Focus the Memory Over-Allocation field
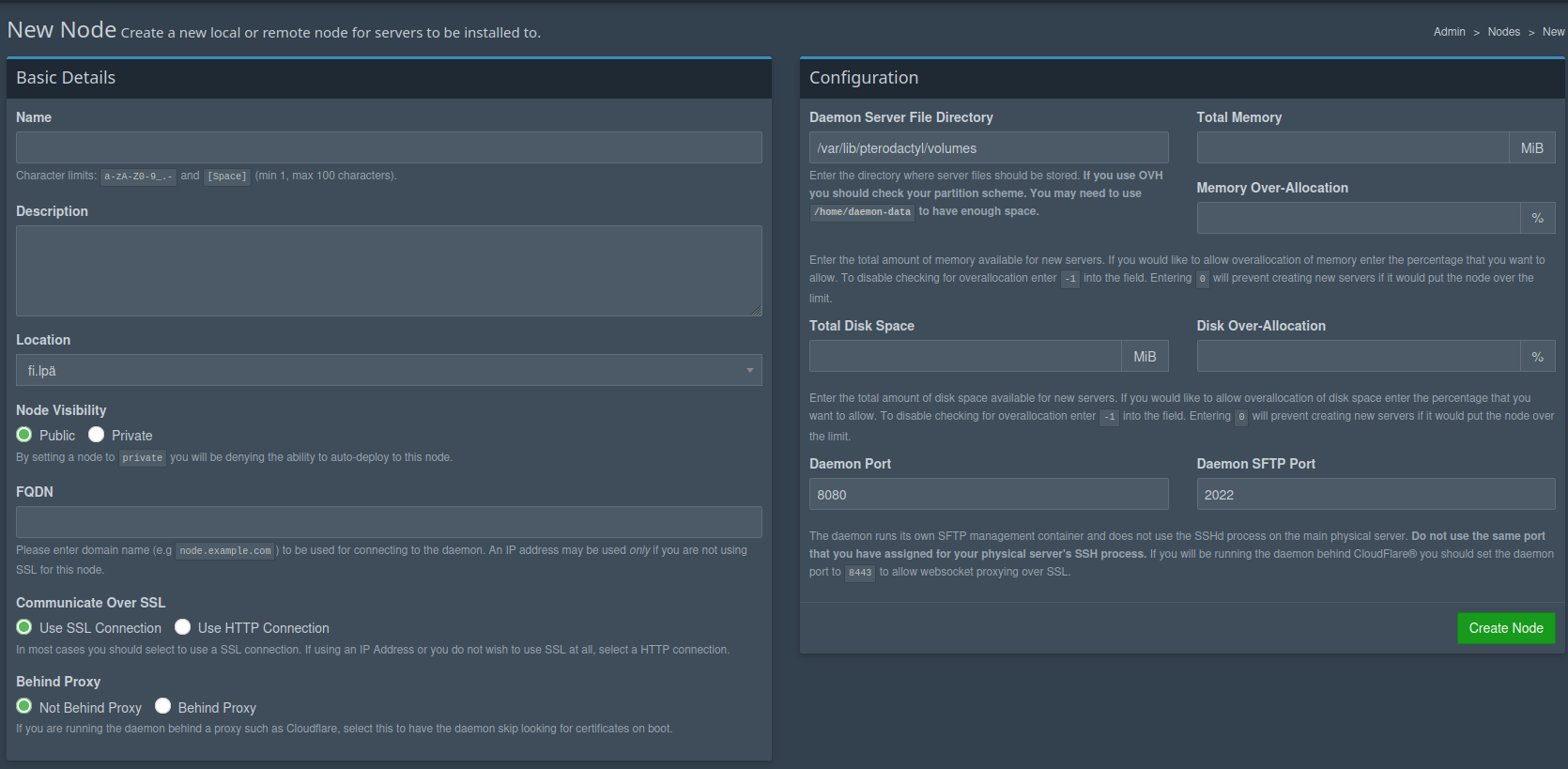This screenshot has height=769, width=1568. point(1358,218)
